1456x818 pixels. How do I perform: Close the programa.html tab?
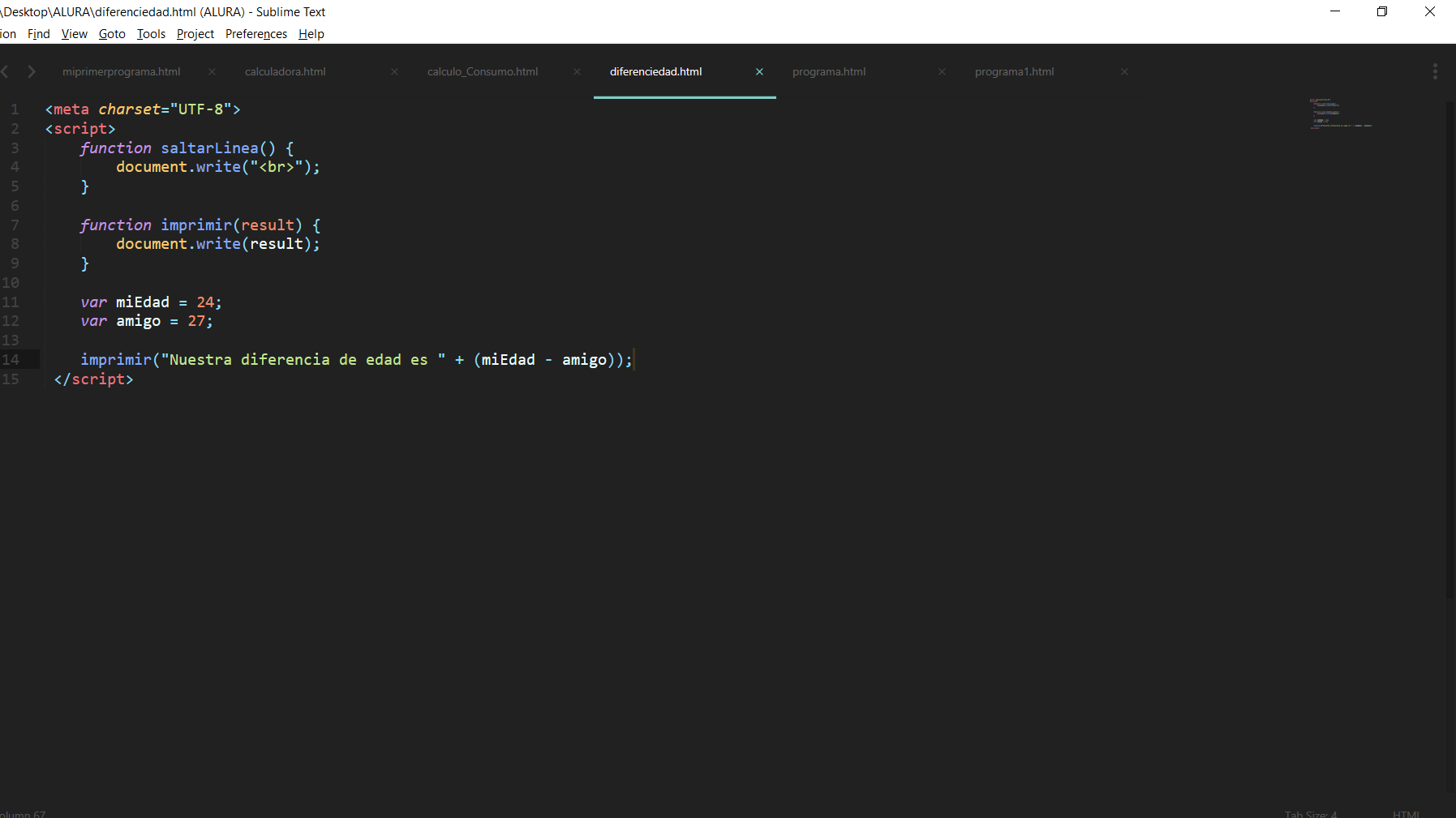click(x=942, y=72)
